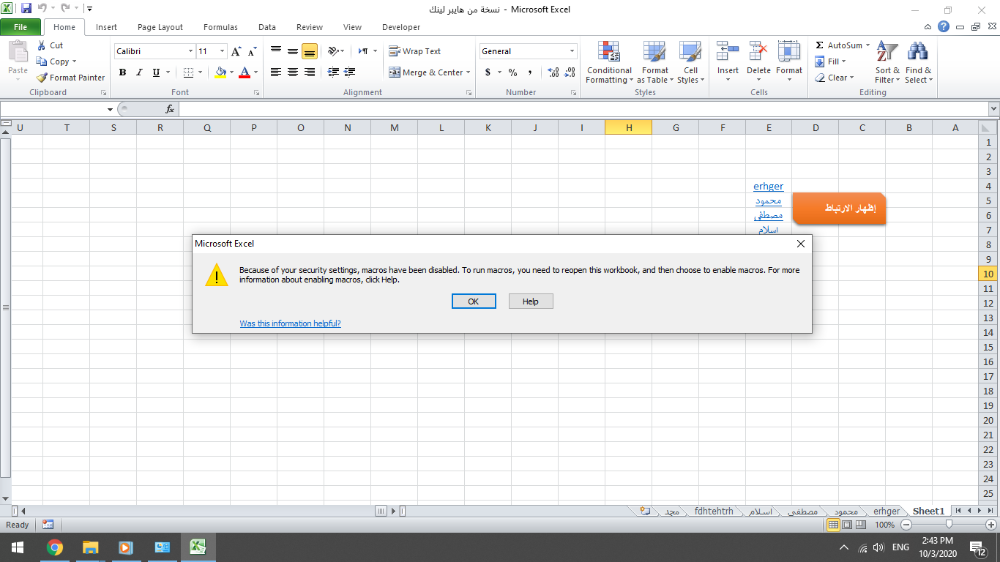Decrease font size with shrink icon
The image size is (1000, 562).
[x=252, y=52]
